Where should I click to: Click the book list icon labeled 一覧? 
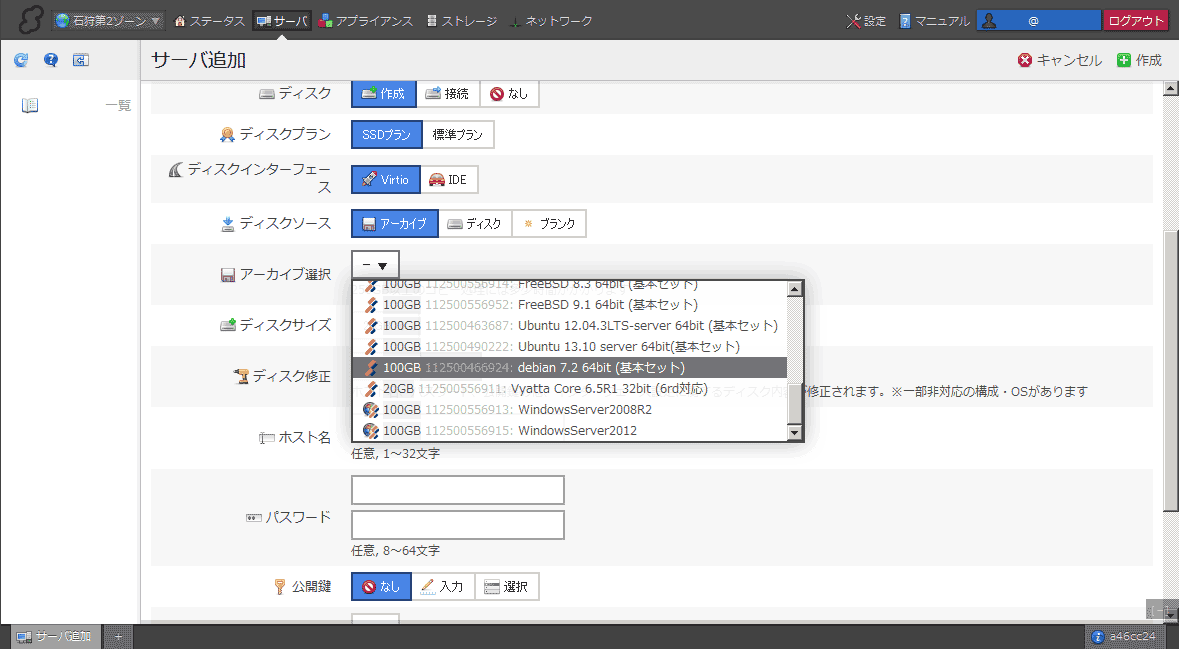(x=30, y=105)
